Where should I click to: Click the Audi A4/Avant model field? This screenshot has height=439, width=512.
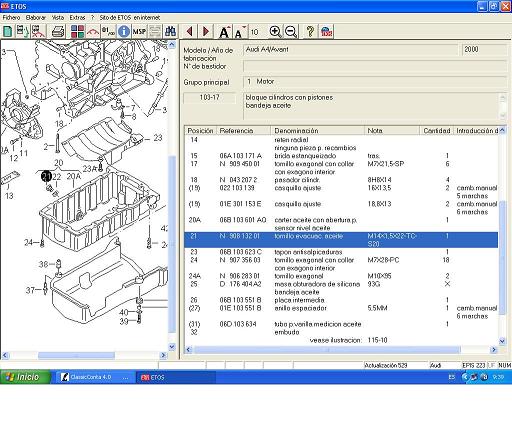351,50
